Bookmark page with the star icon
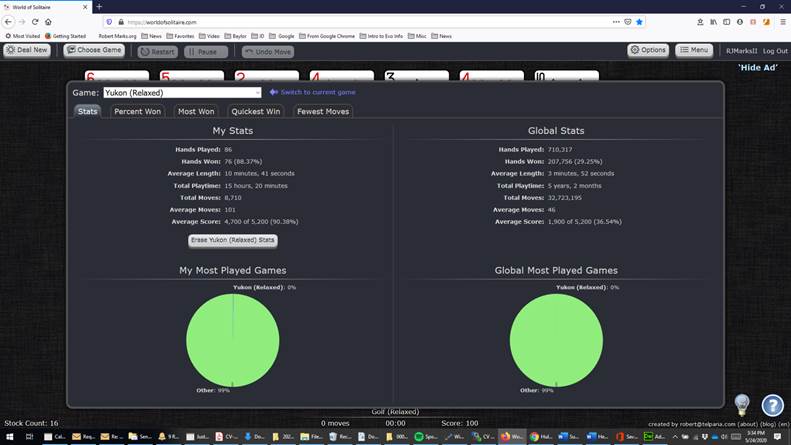The width and height of the screenshot is (791, 445). pos(640,21)
